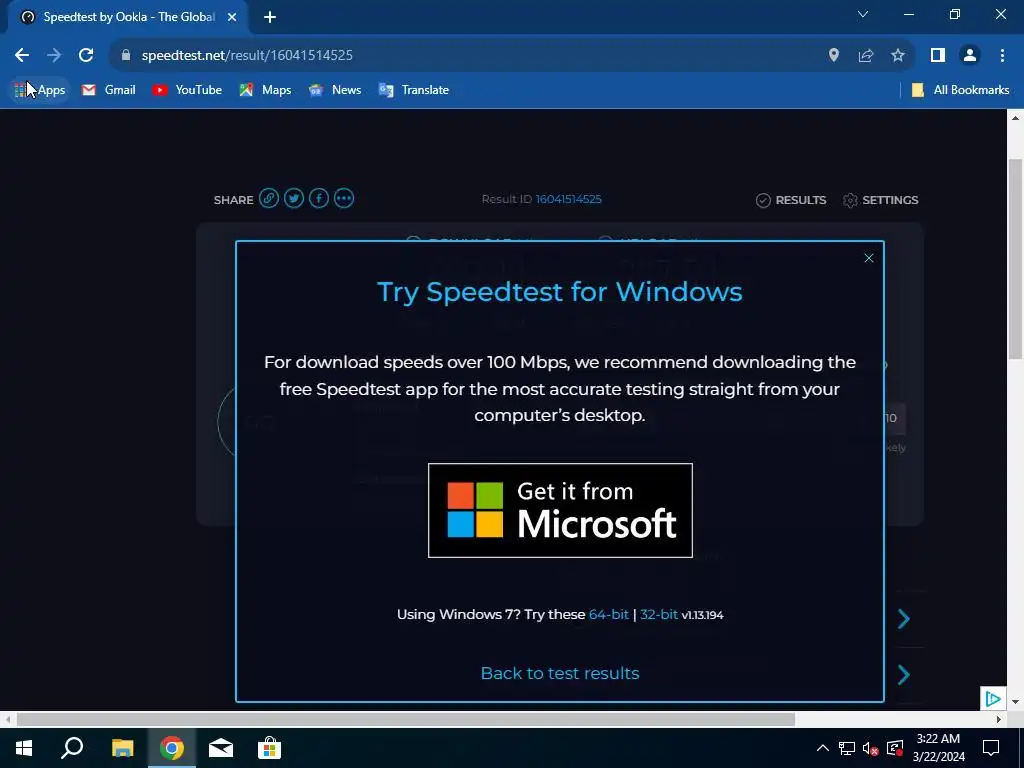Image resolution: width=1024 pixels, height=768 pixels.
Task: Open Mail app from taskbar
Action: (x=221, y=748)
